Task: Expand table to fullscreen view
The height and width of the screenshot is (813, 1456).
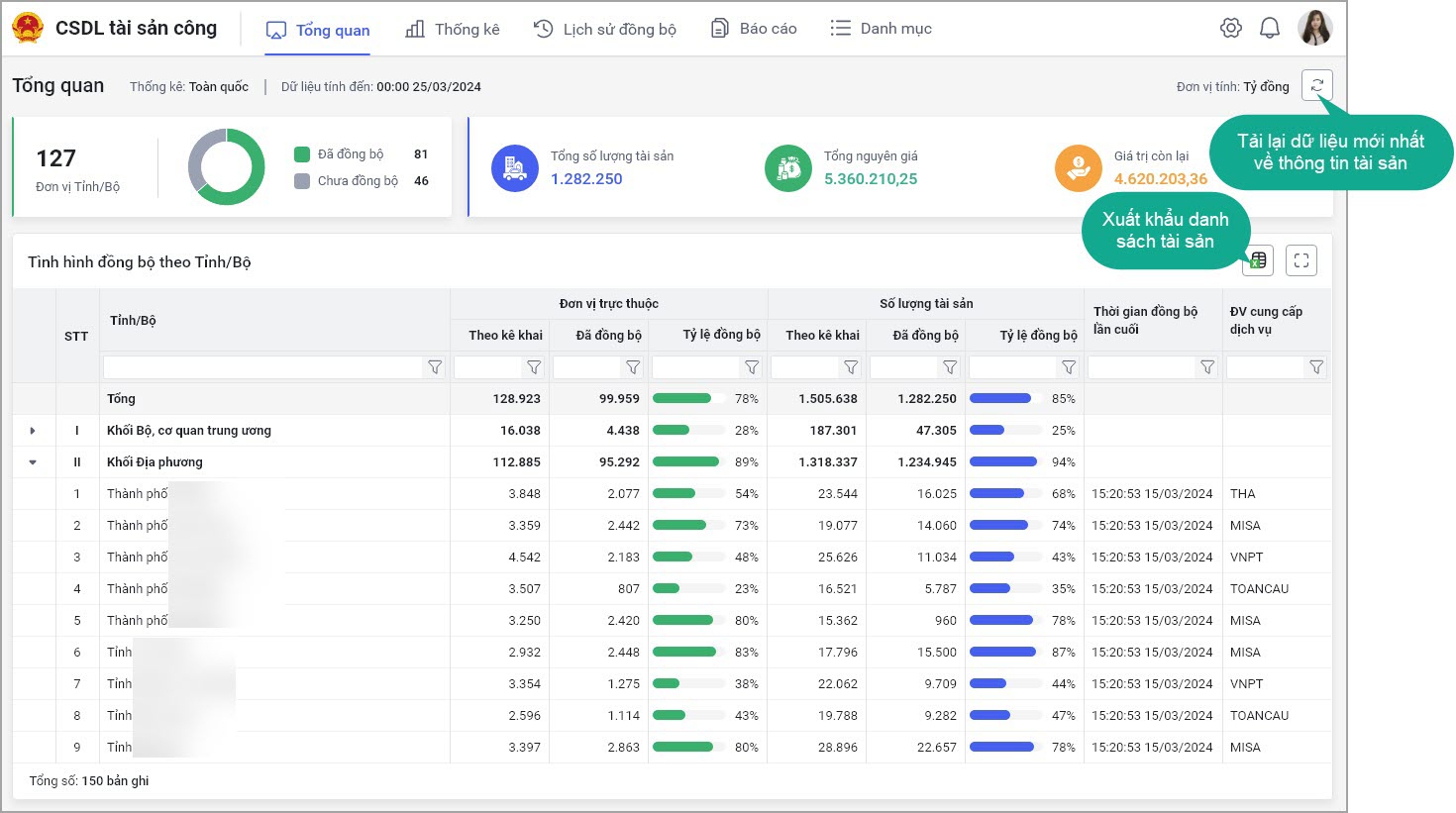Action: (1300, 260)
